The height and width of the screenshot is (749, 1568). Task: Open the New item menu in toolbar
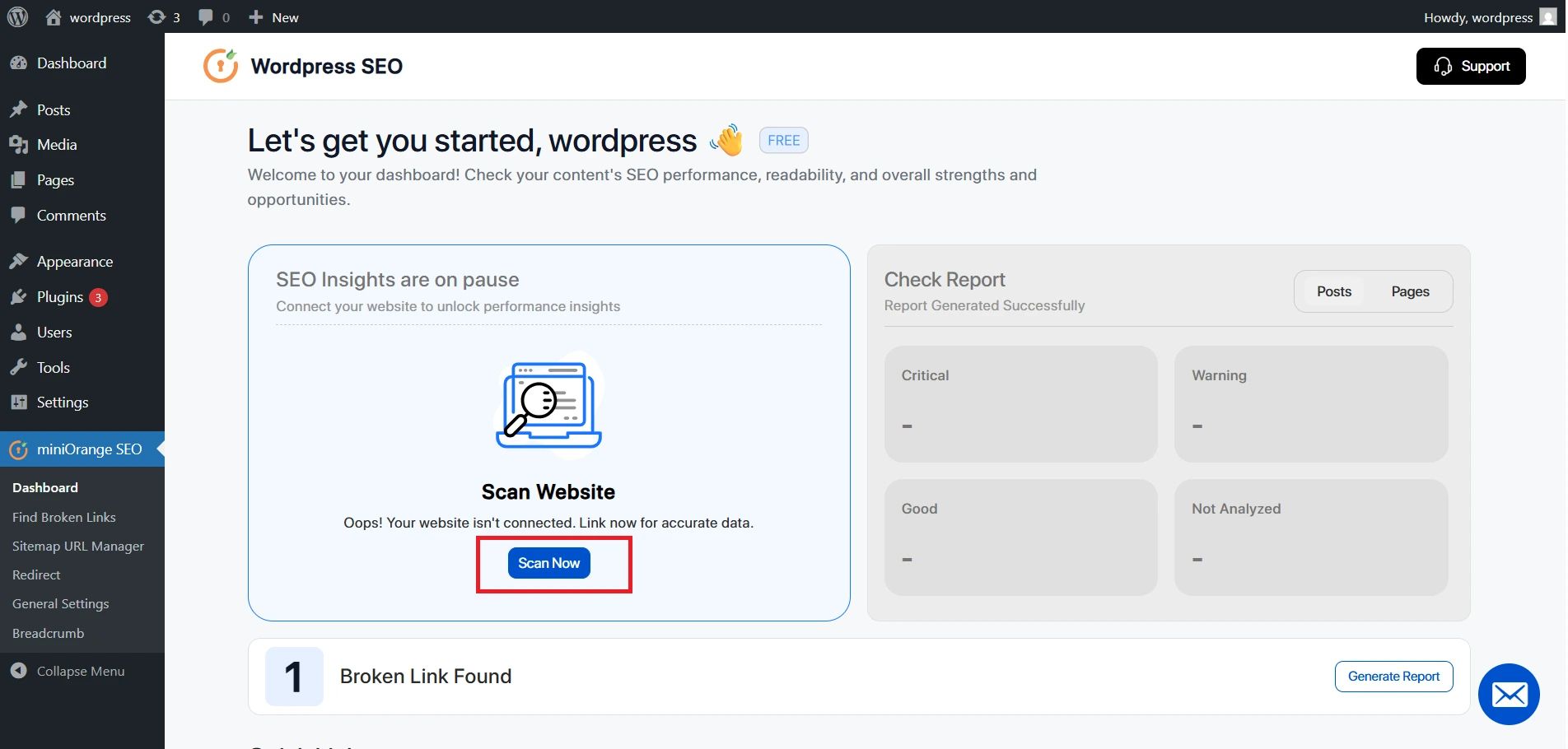[273, 16]
